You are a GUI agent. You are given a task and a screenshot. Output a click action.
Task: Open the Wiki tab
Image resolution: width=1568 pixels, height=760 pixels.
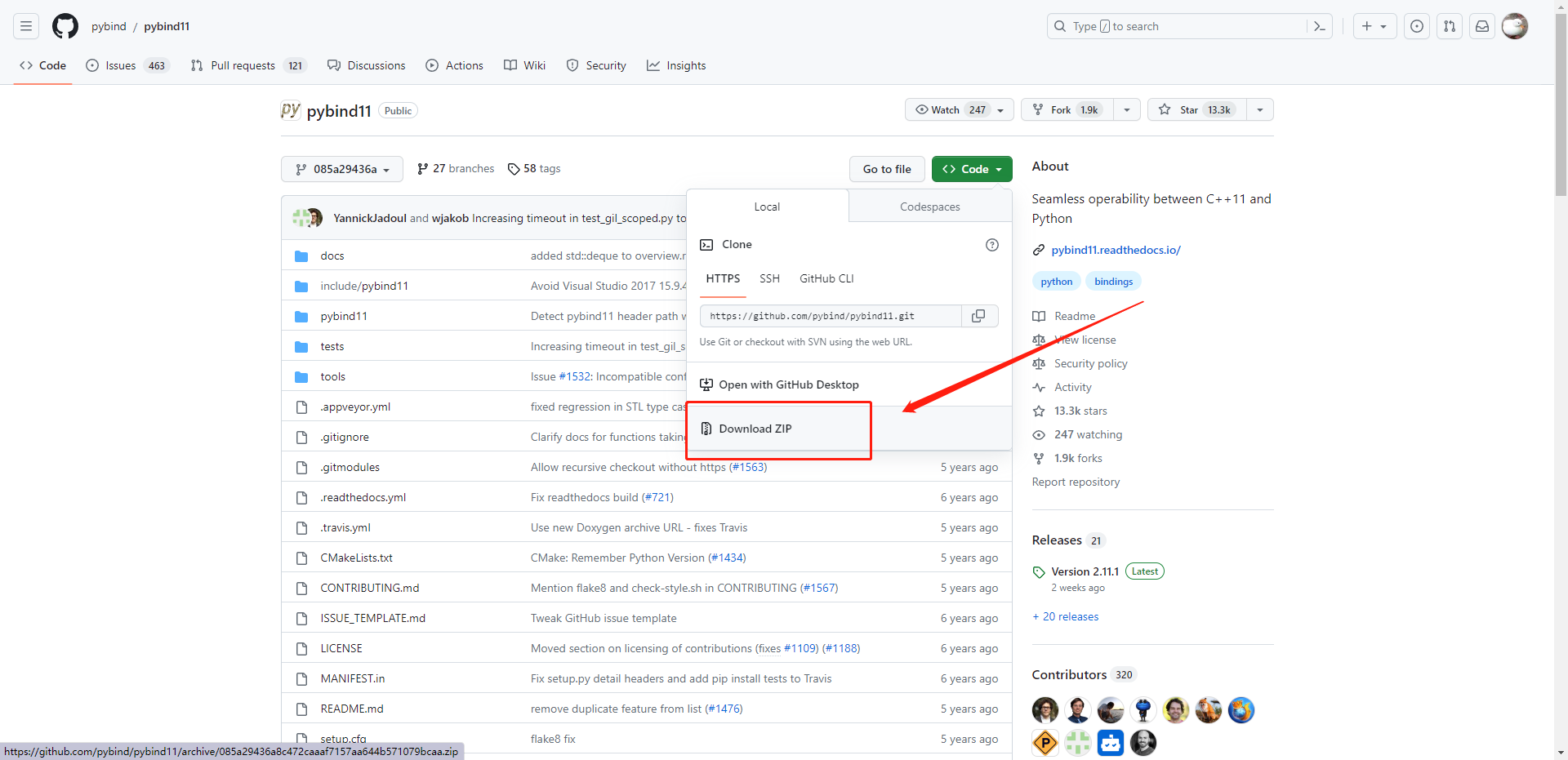coord(525,65)
